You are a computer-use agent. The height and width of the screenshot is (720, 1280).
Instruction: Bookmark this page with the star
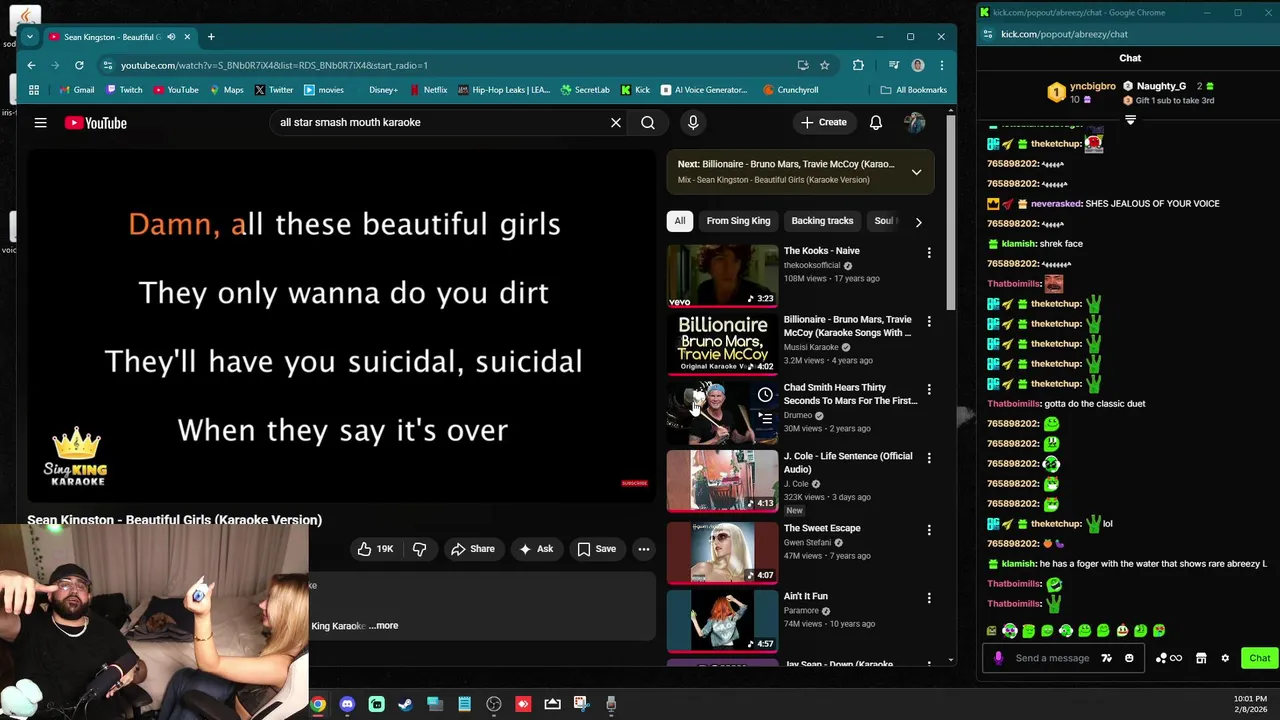[x=824, y=65]
